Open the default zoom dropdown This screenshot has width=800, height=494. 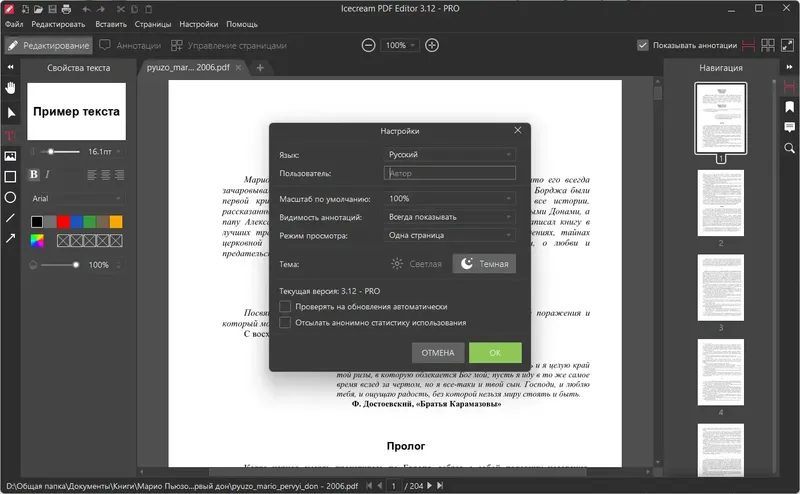pyautogui.click(x=449, y=199)
